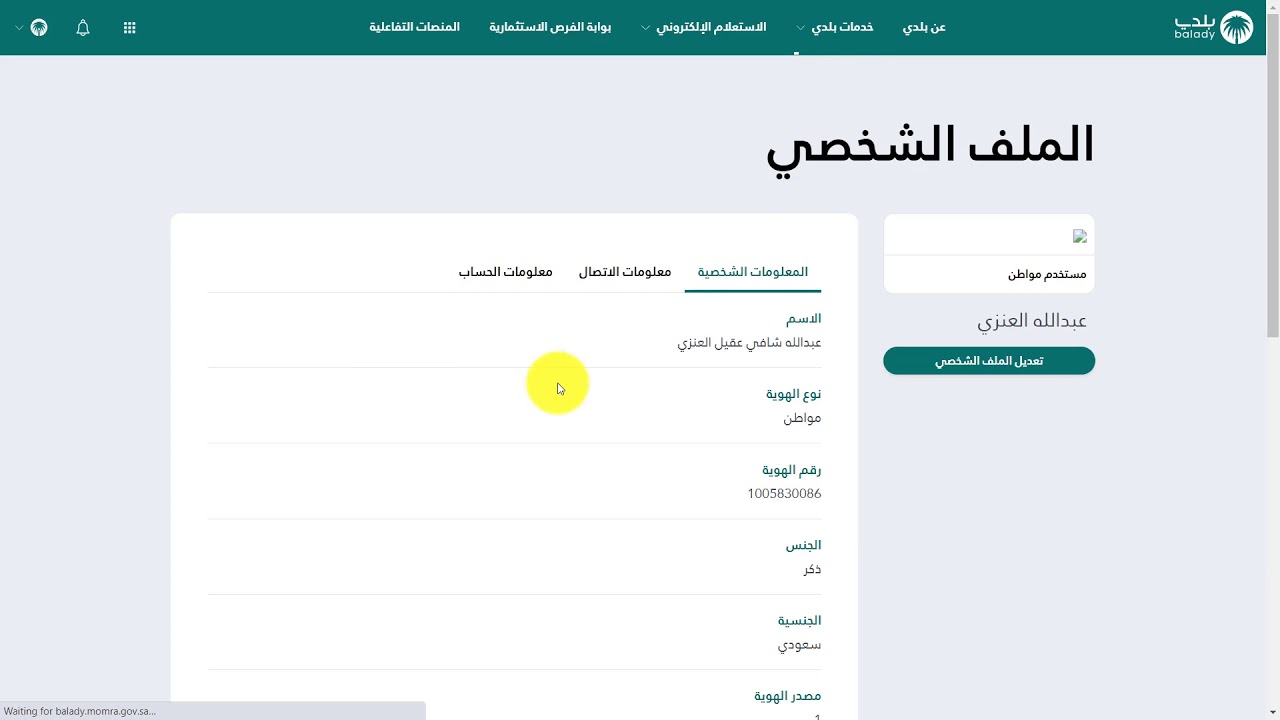This screenshot has height=720, width=1280.
Task: Click the الاسم field label
Action: tap(803, 319)
